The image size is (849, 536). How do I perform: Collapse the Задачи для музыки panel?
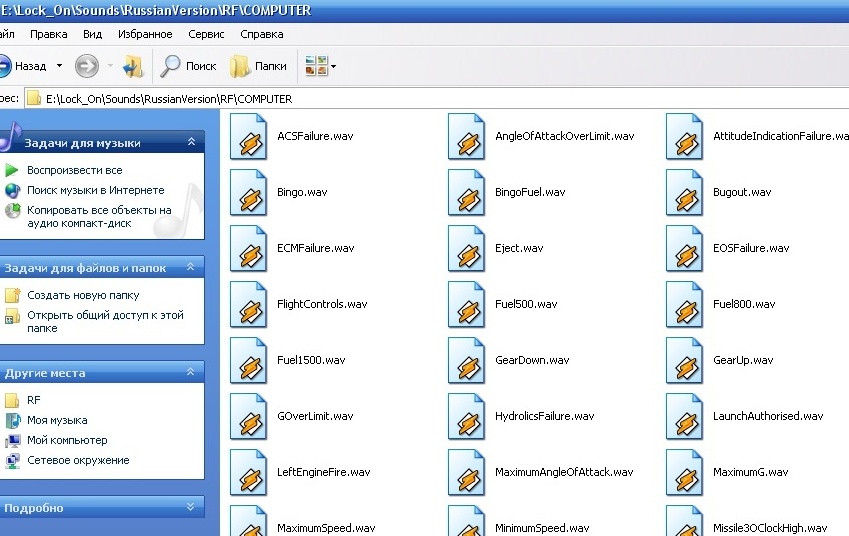191,142
